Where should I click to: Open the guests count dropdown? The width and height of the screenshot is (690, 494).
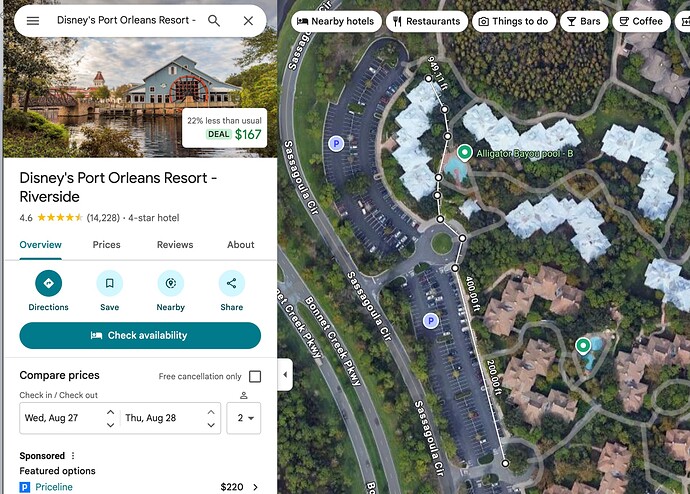point(244,418)
